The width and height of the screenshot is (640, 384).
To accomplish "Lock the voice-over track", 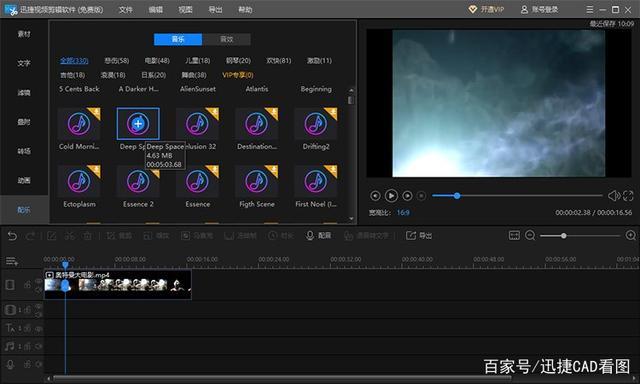I will [27, 364].
